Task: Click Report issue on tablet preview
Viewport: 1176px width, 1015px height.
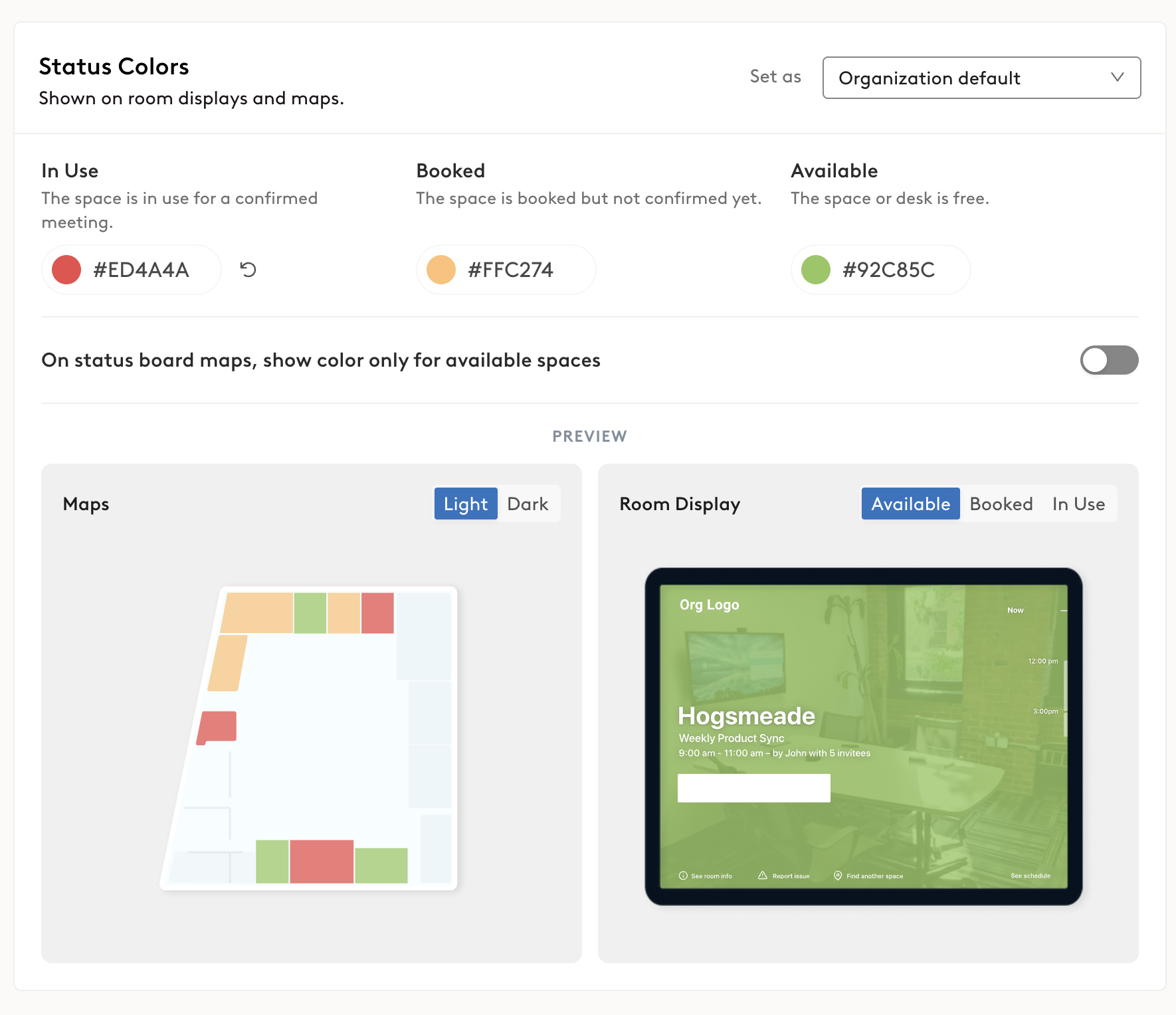Action: [784, 876]
